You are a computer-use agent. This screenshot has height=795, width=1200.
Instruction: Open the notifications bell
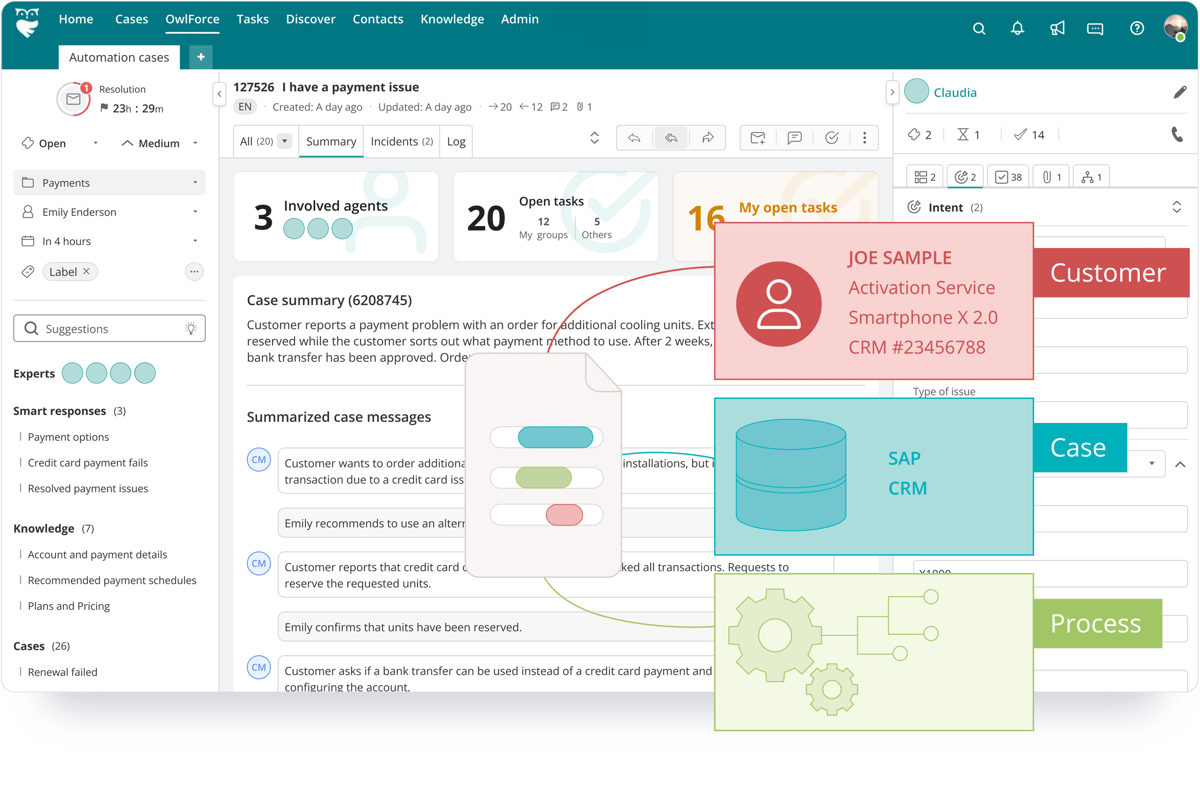[1017, 29]
